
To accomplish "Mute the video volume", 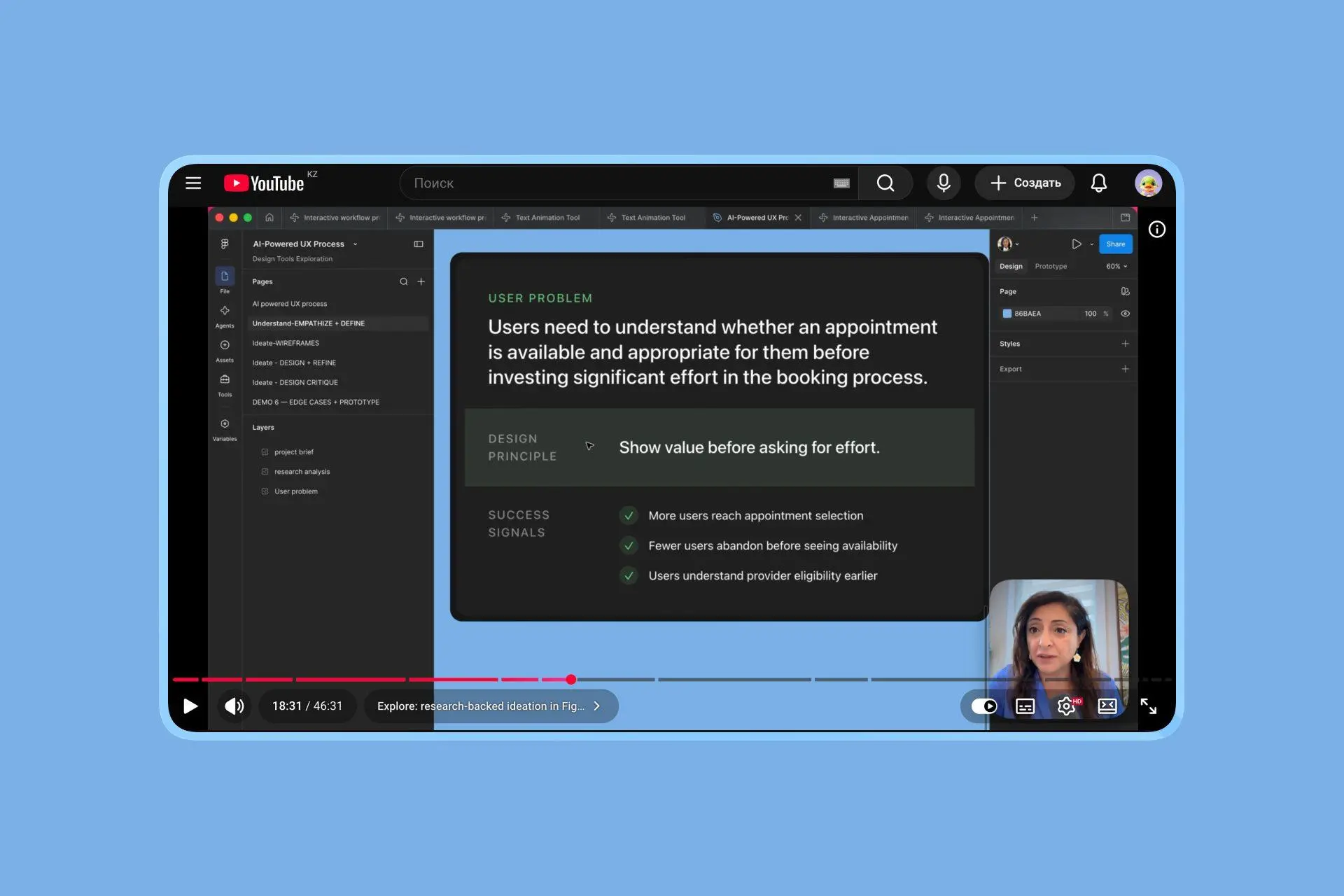I will (234, 706).
